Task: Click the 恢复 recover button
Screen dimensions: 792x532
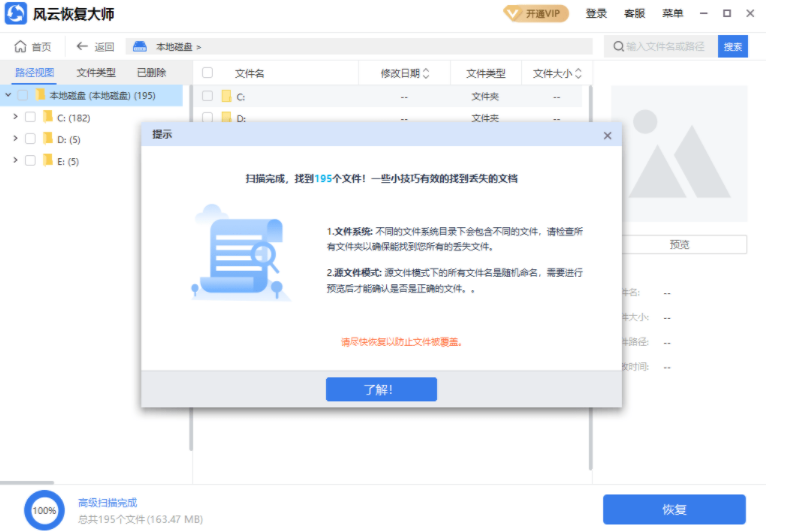Action: [674, 509]
